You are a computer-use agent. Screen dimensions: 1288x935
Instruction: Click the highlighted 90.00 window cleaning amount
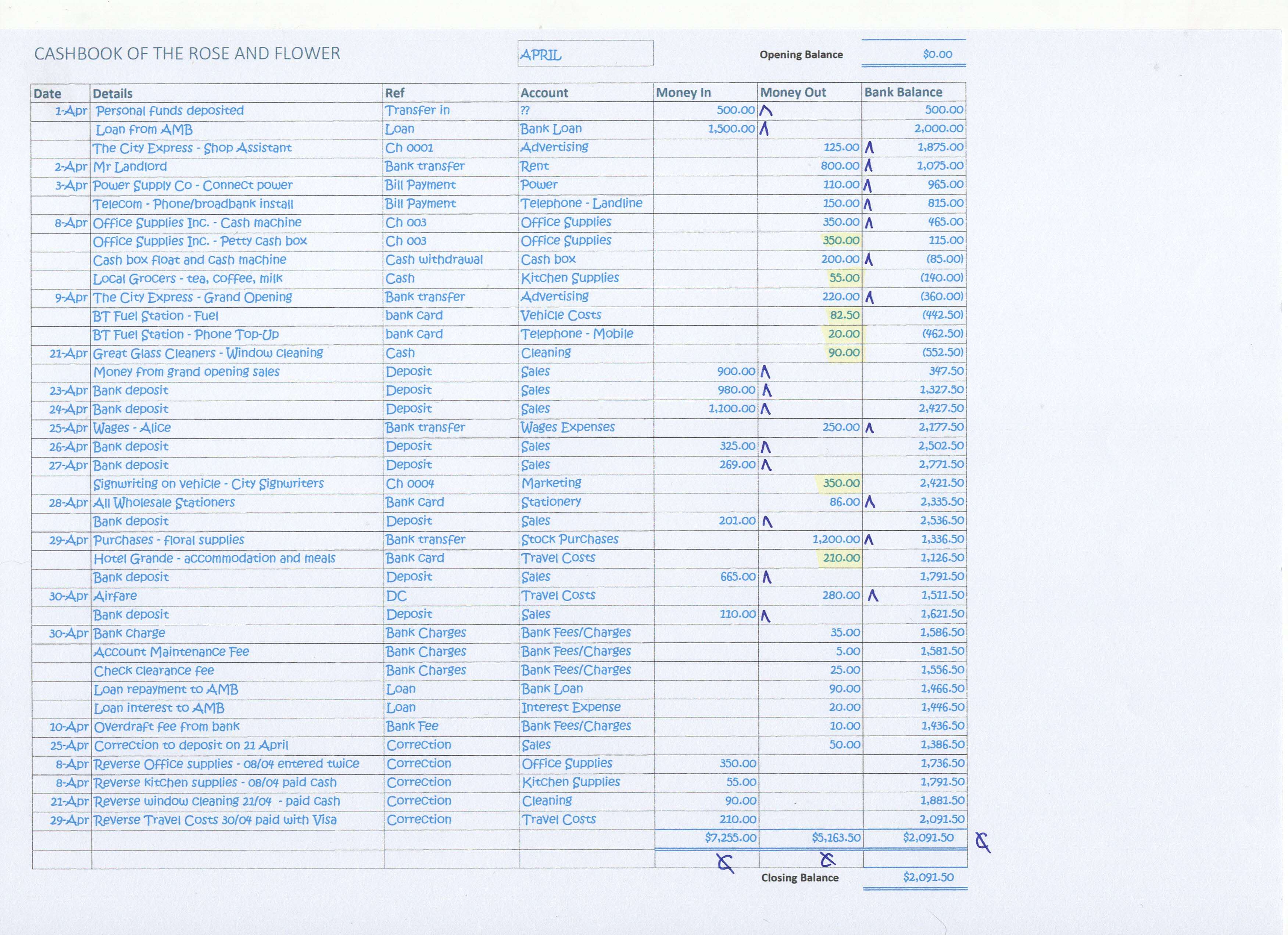pos(844,352)
